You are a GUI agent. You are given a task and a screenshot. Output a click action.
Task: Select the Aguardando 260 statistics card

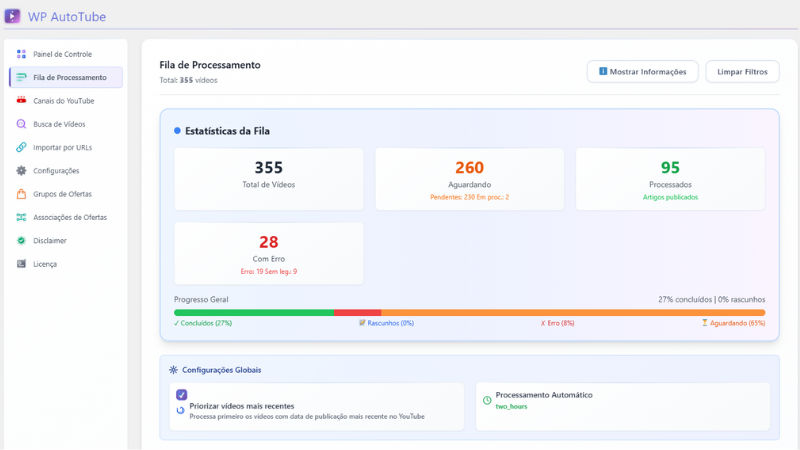tap(469, 179)
